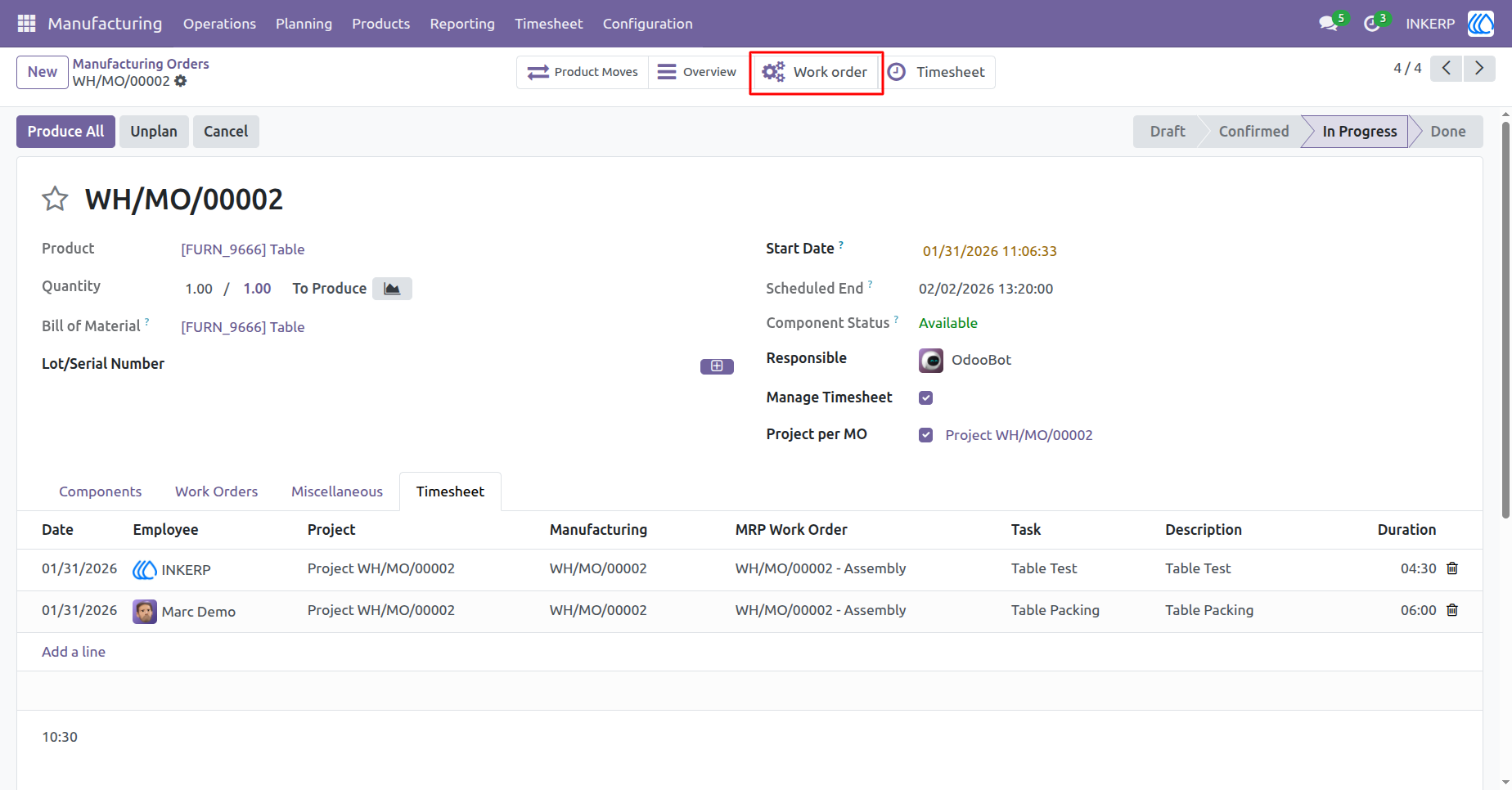Mark WH/MO/00002 as favorite with the star
1512x790 pixels.
(x=55, y=199)
